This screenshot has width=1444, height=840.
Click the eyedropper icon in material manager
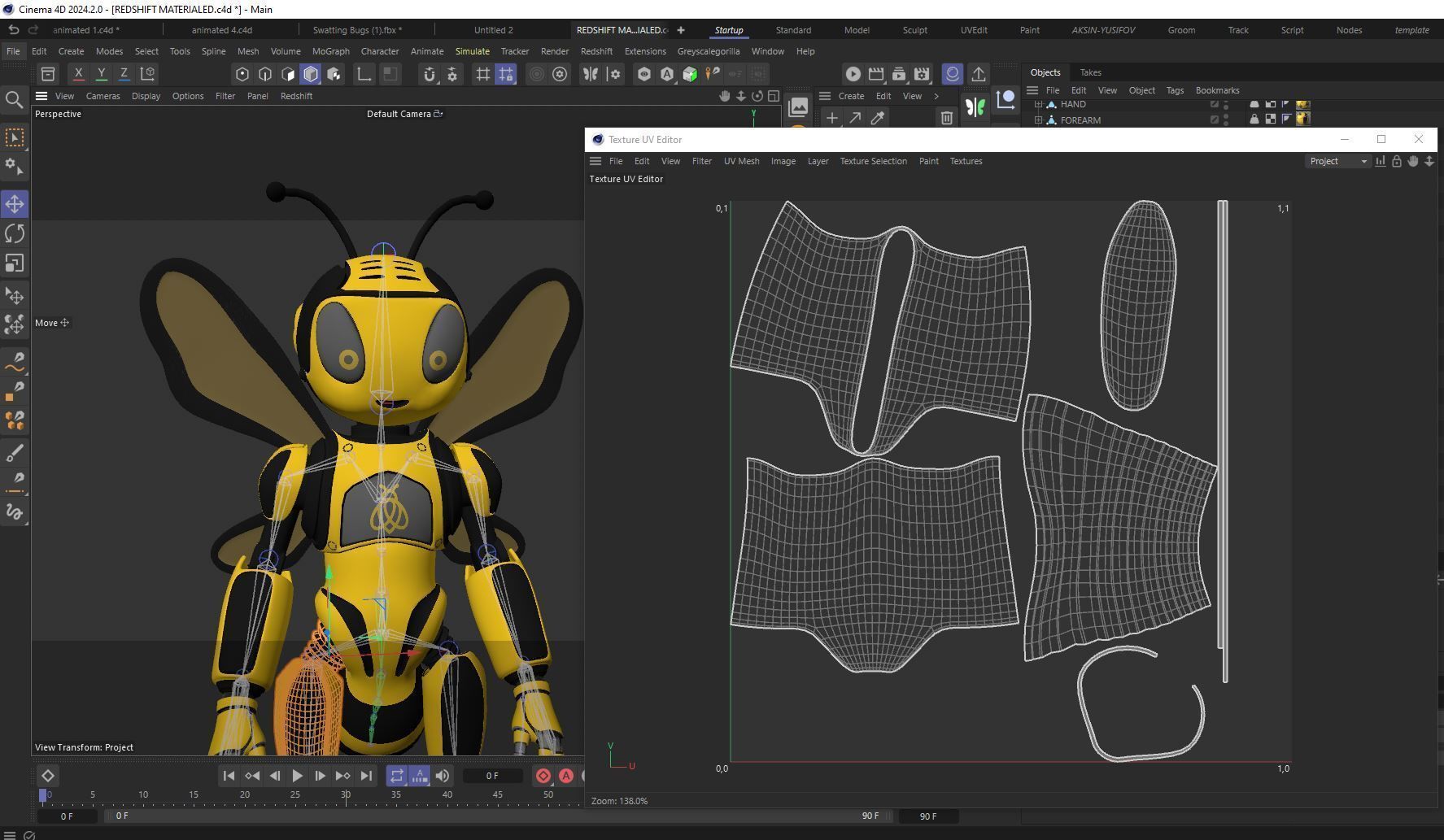coord(878,119)
